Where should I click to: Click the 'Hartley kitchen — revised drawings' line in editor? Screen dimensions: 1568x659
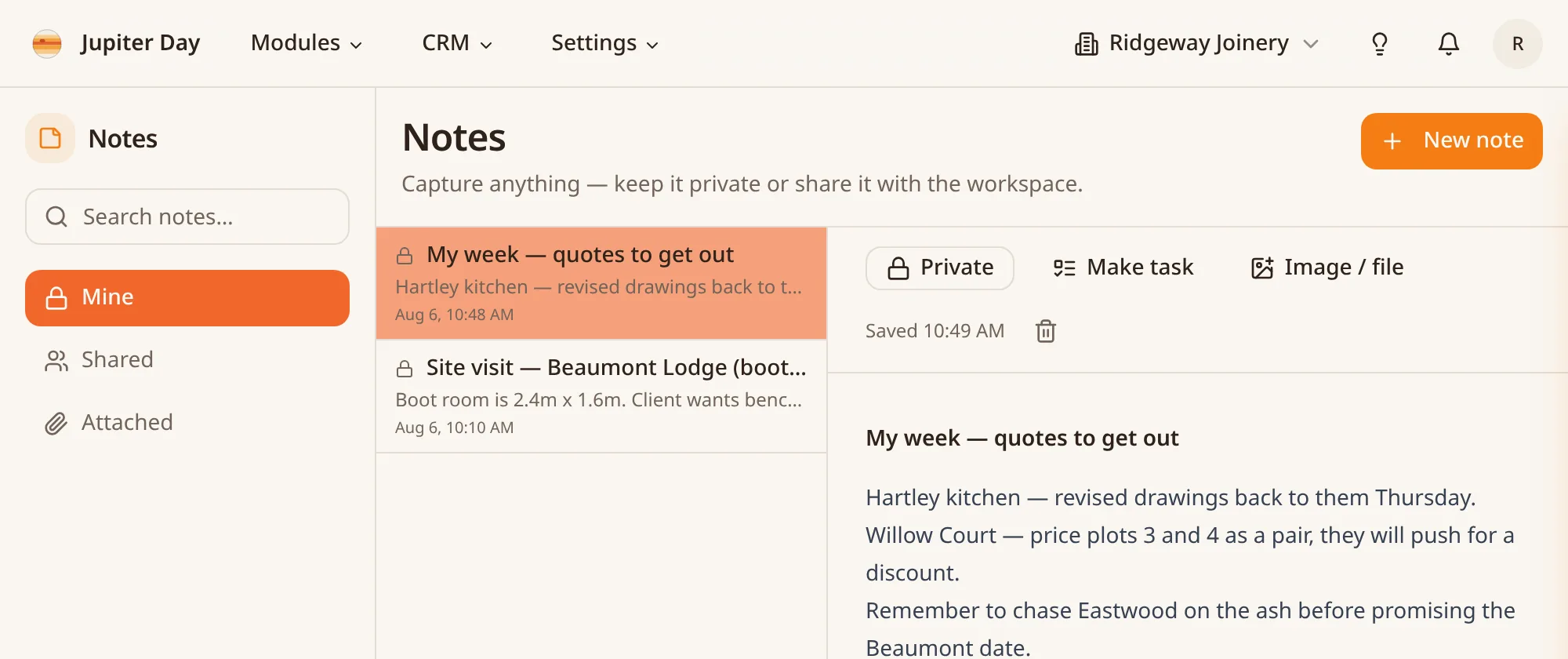(1171, 498)
